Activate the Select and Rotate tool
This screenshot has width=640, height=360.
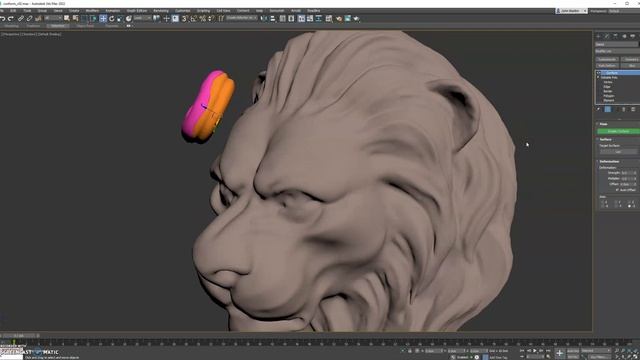(x=111, y=18)
